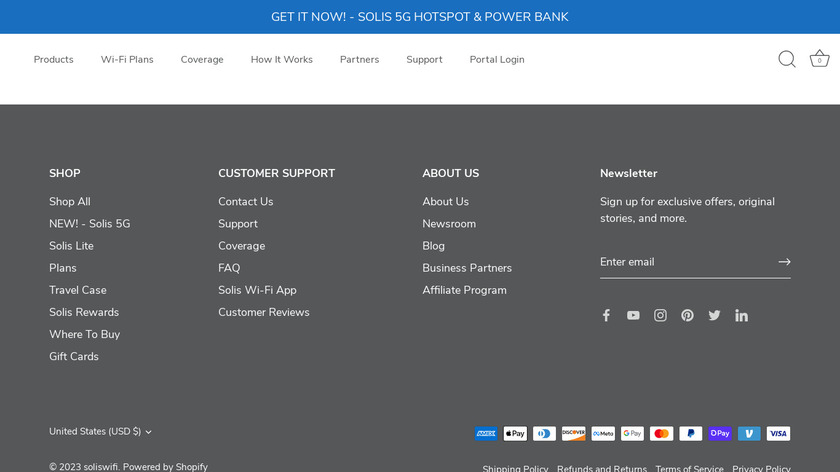The image size is (840, 472).
Task: Open the Shop All link
Action: [70, 201]
